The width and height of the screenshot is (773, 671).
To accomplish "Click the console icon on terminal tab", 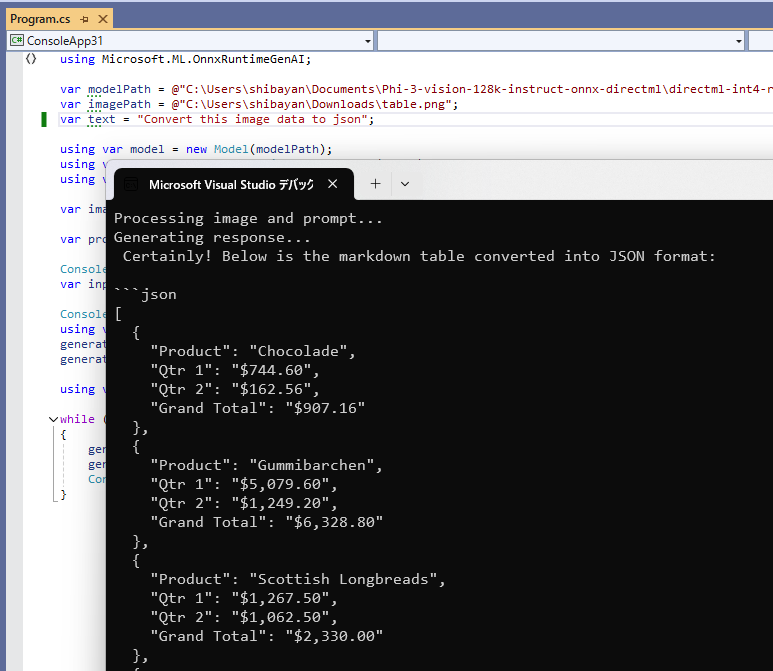I will [131, 184].
